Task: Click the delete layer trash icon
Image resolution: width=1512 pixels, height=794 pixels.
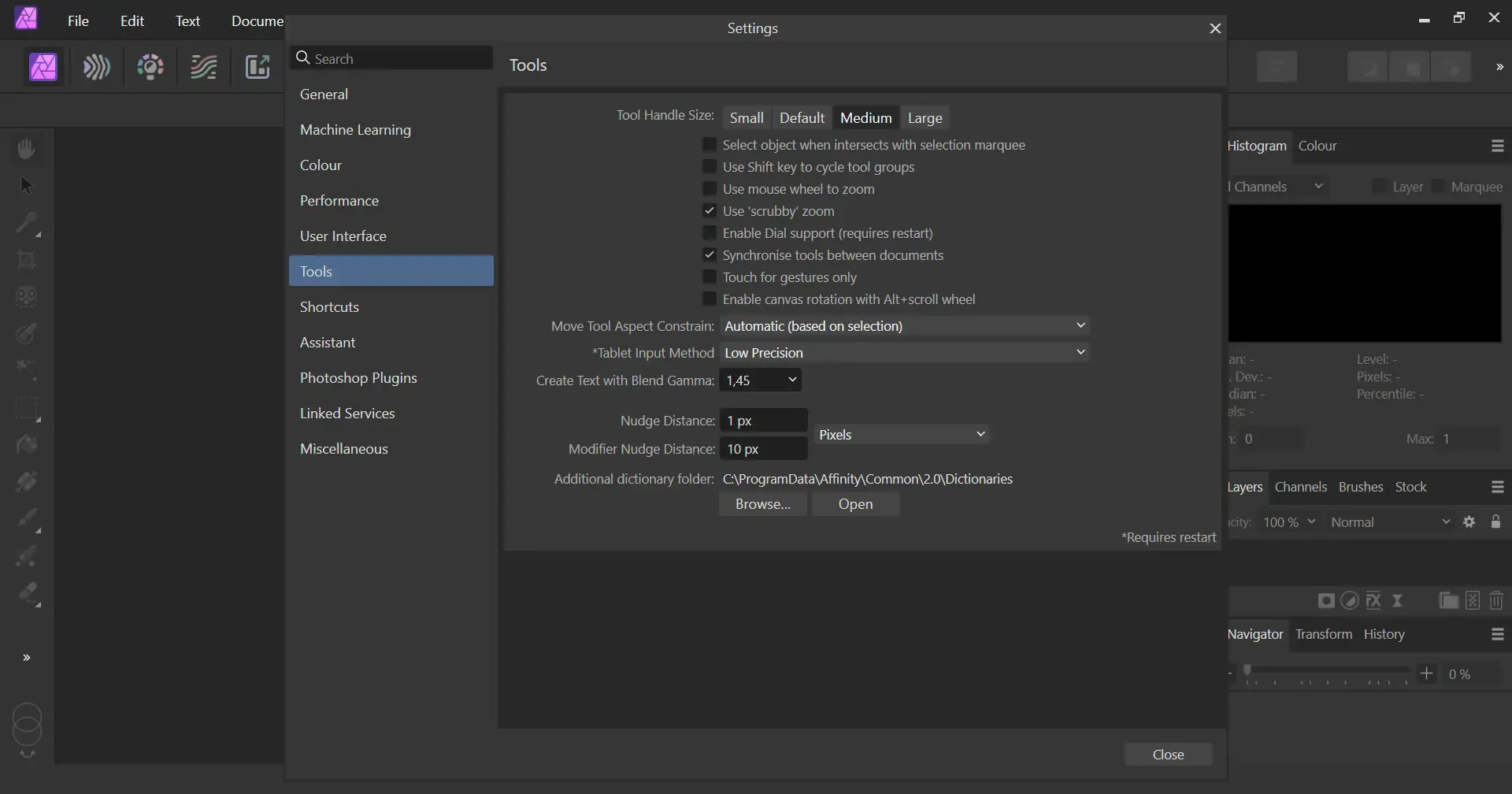Action: 1496,601
